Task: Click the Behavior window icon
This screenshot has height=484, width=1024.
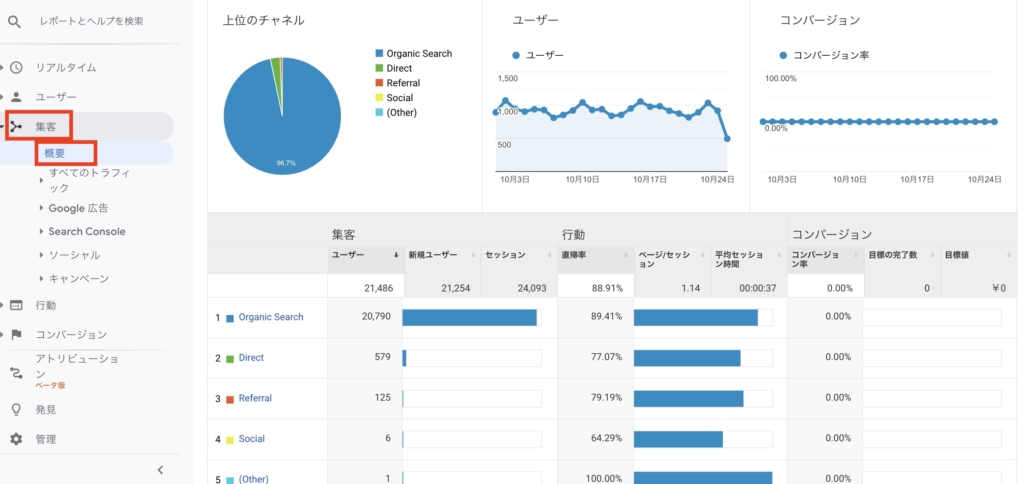Action: pos(16,305)
